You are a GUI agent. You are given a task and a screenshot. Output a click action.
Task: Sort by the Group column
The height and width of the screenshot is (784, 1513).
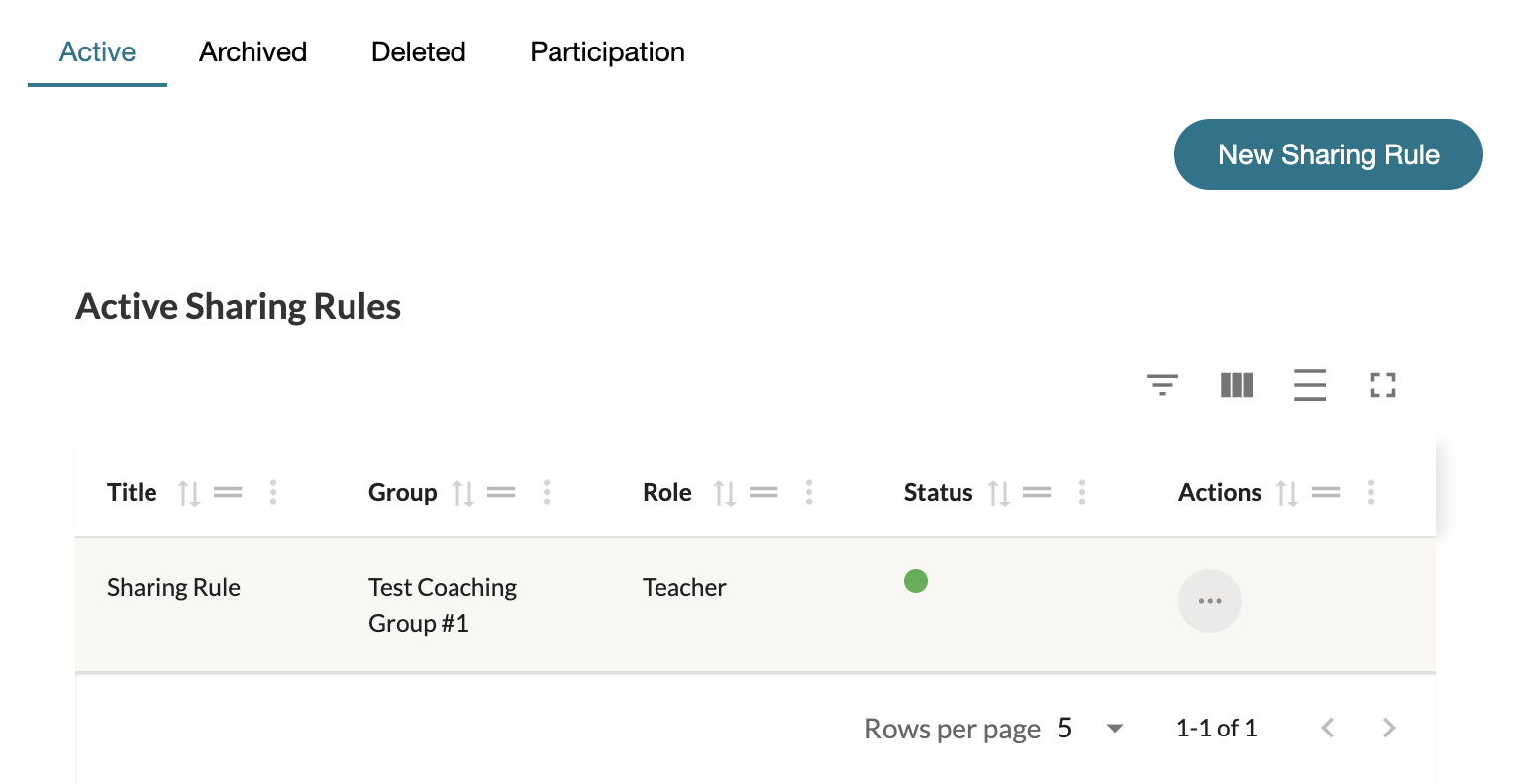(x=463, y=493)
